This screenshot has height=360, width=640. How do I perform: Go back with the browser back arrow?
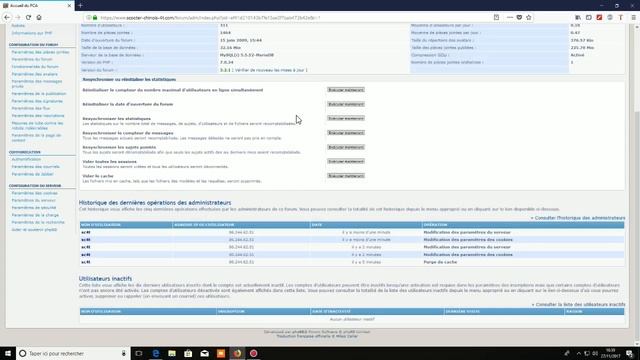tap(7, 18)
